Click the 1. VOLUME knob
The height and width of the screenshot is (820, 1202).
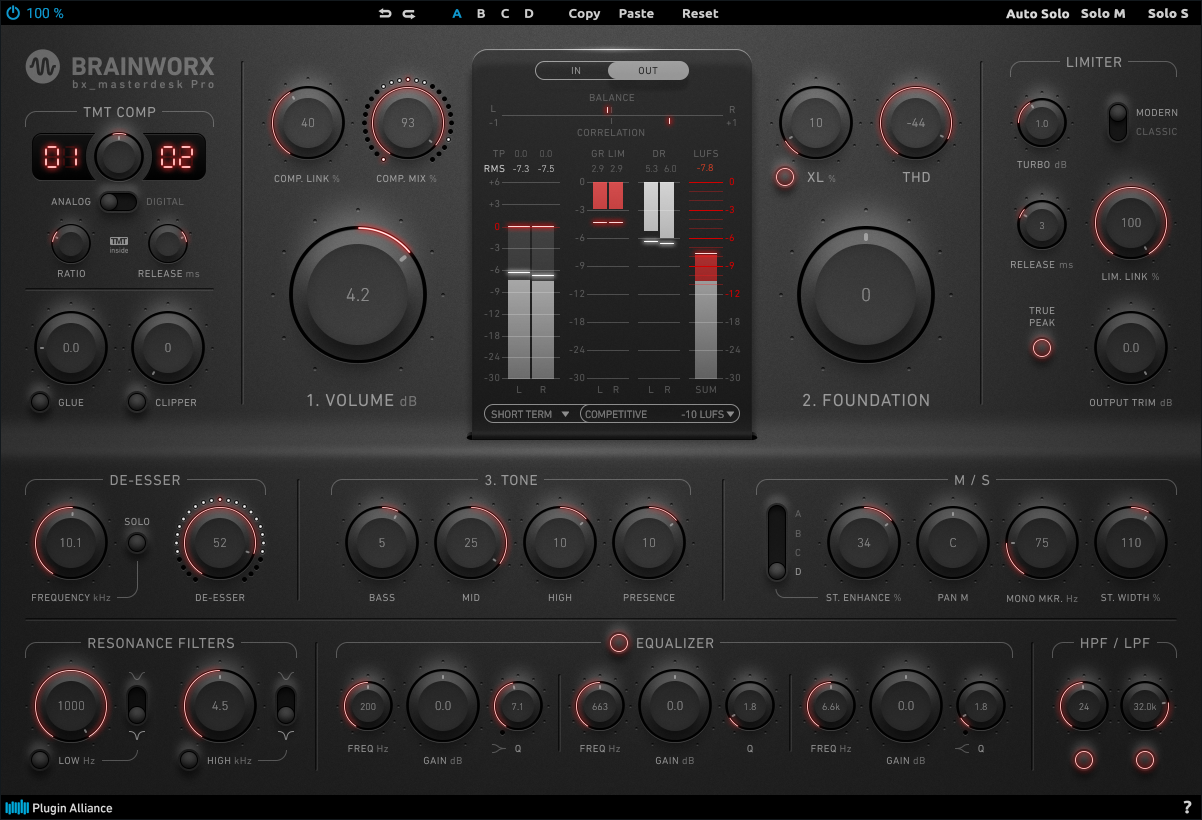coord(358,295)
